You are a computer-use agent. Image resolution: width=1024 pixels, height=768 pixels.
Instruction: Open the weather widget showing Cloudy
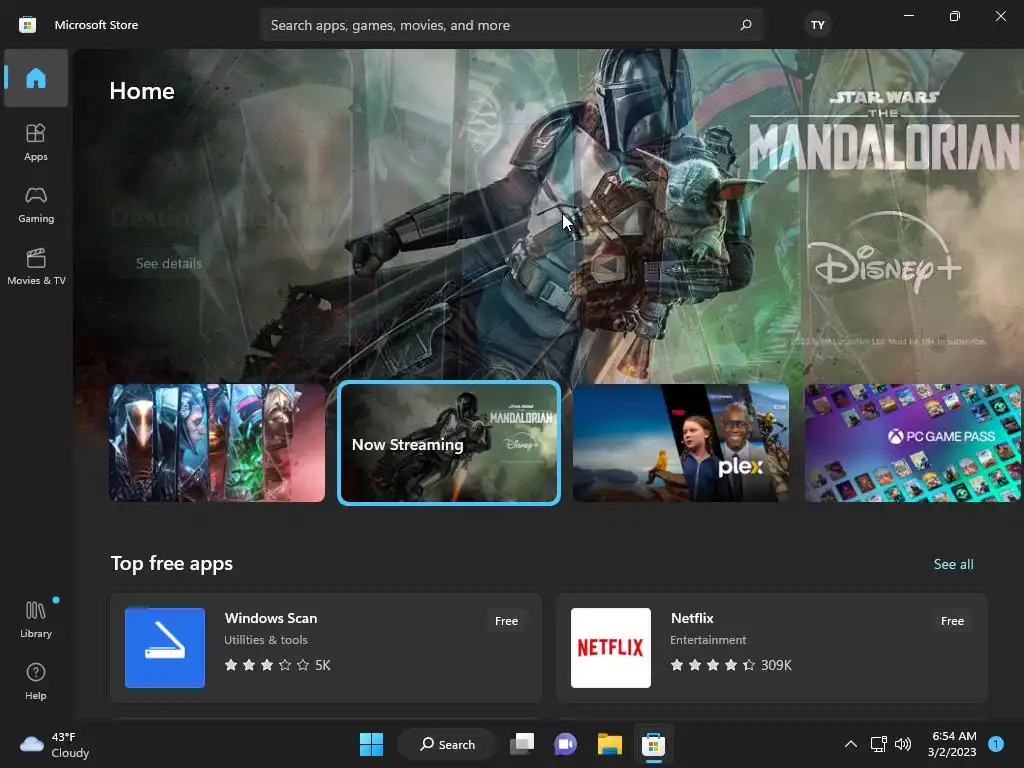pyautogui.click(x=55, y=744)
